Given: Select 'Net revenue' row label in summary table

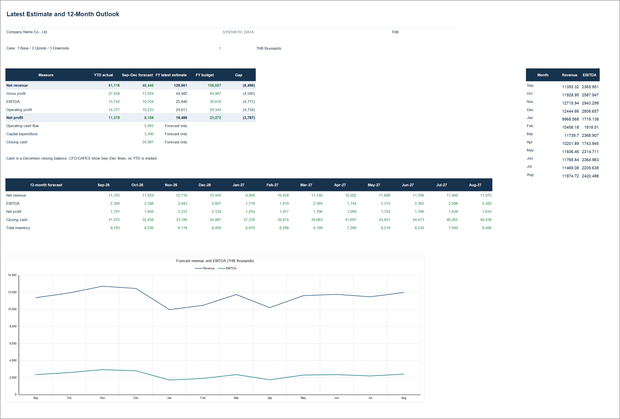Looking at the screenshot, I should (17, 85).
